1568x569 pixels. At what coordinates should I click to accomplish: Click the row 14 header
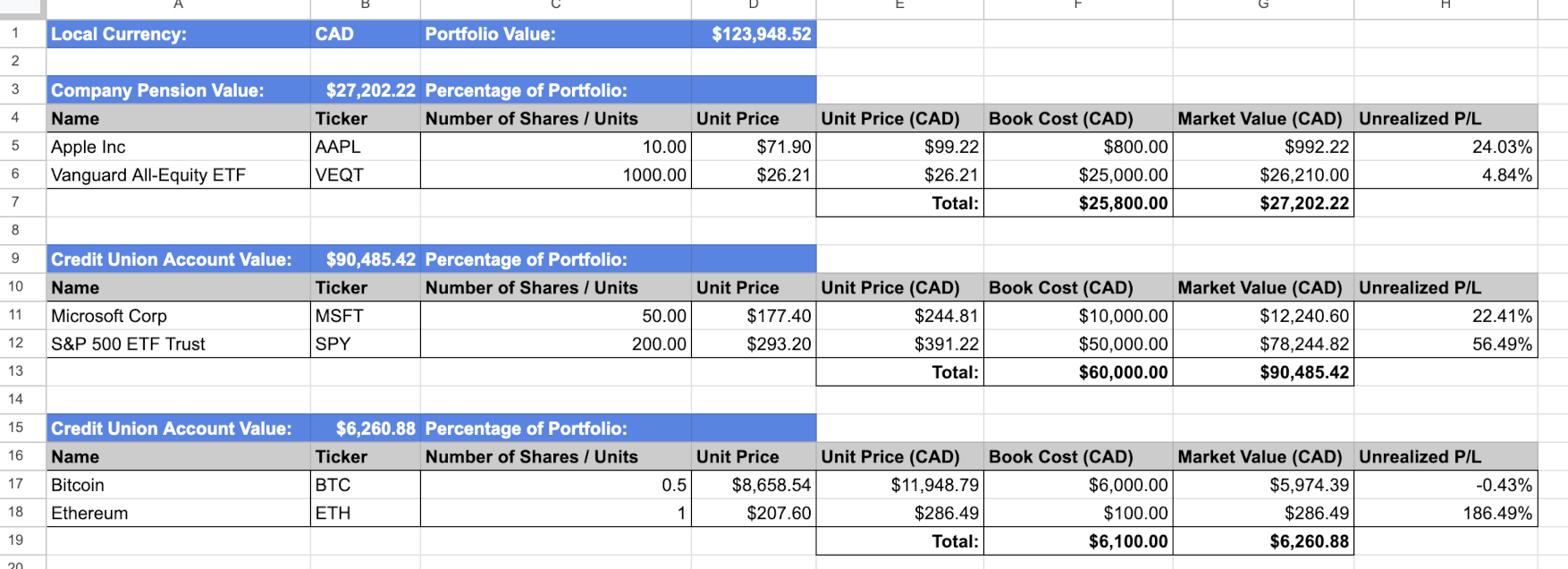click(x=15, y=399)
